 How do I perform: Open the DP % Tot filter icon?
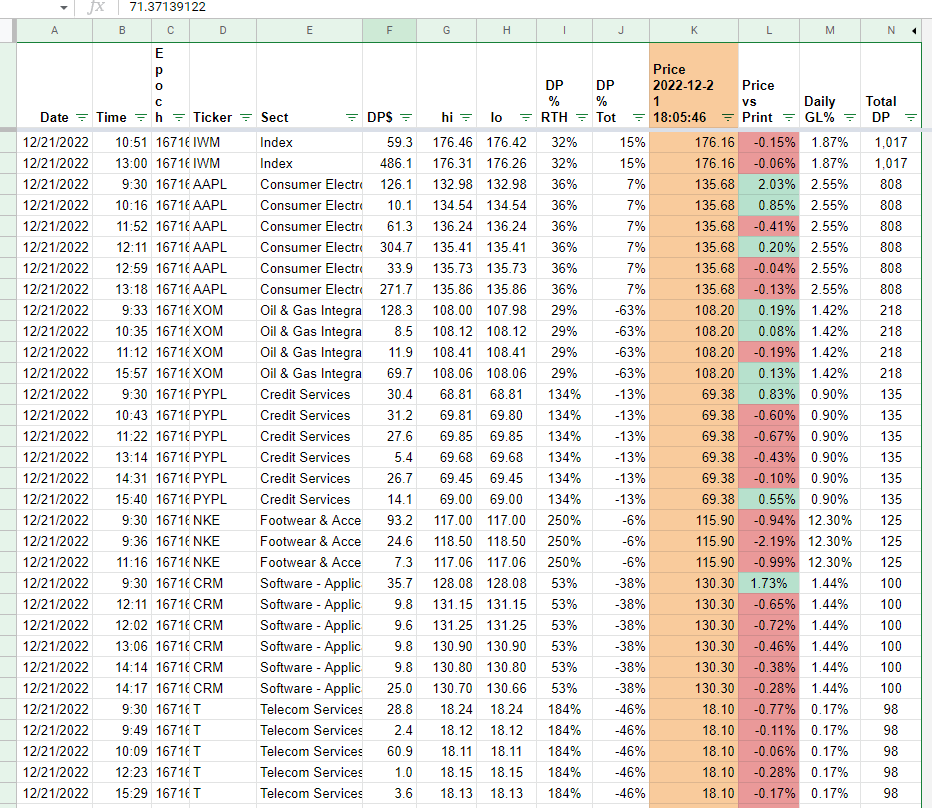click(x=639, y=118)
